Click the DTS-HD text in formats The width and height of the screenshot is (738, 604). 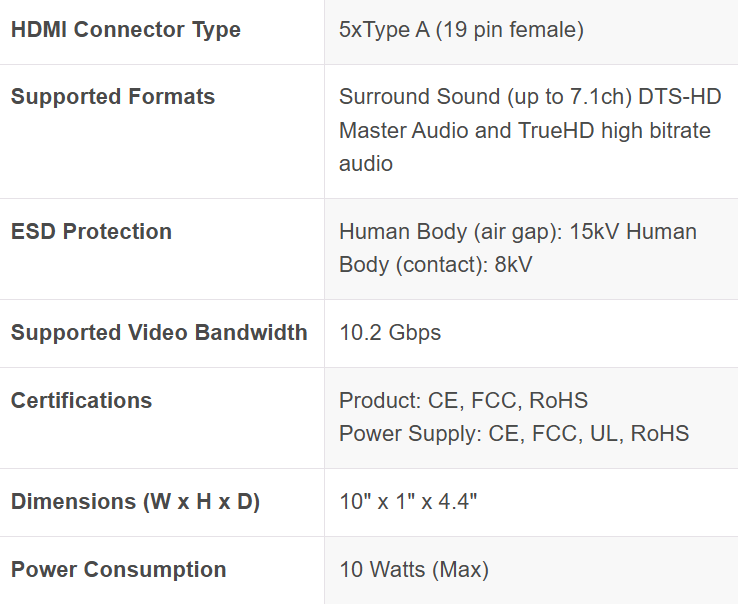point(680,97)
